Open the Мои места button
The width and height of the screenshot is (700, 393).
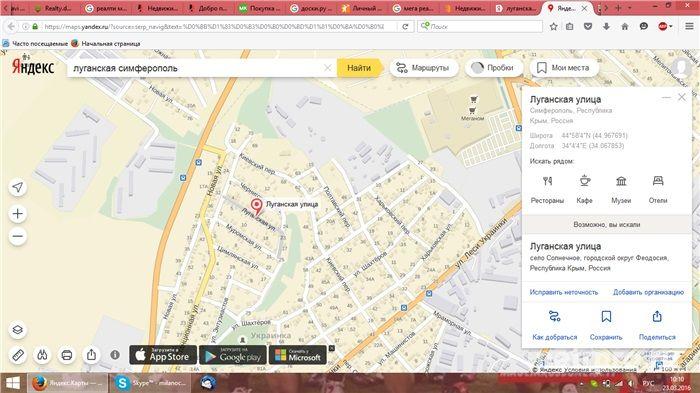[564, 68]
